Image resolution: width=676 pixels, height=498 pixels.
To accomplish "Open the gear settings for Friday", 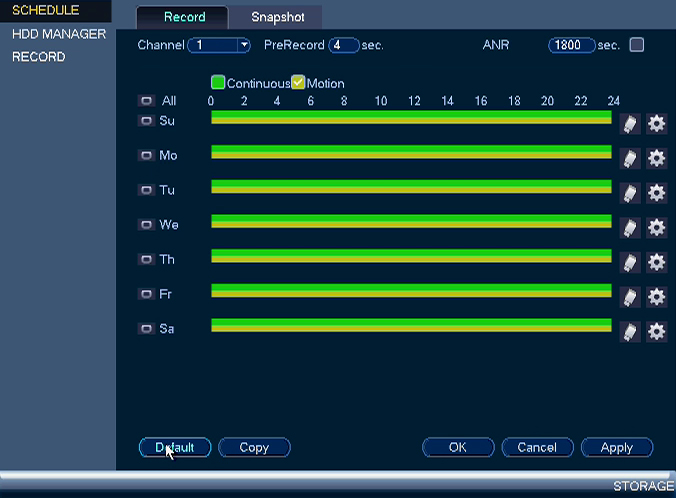I will tap(656, 297).
